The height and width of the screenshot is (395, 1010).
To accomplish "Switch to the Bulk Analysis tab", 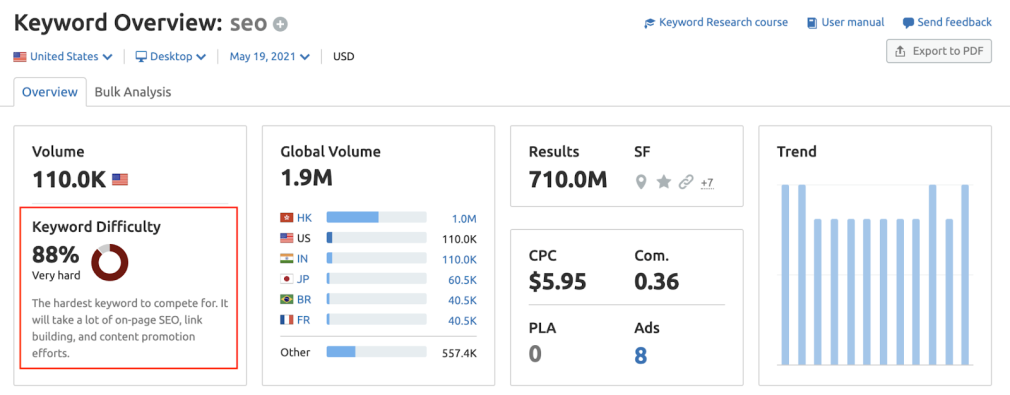I will (x=133, y=92).
